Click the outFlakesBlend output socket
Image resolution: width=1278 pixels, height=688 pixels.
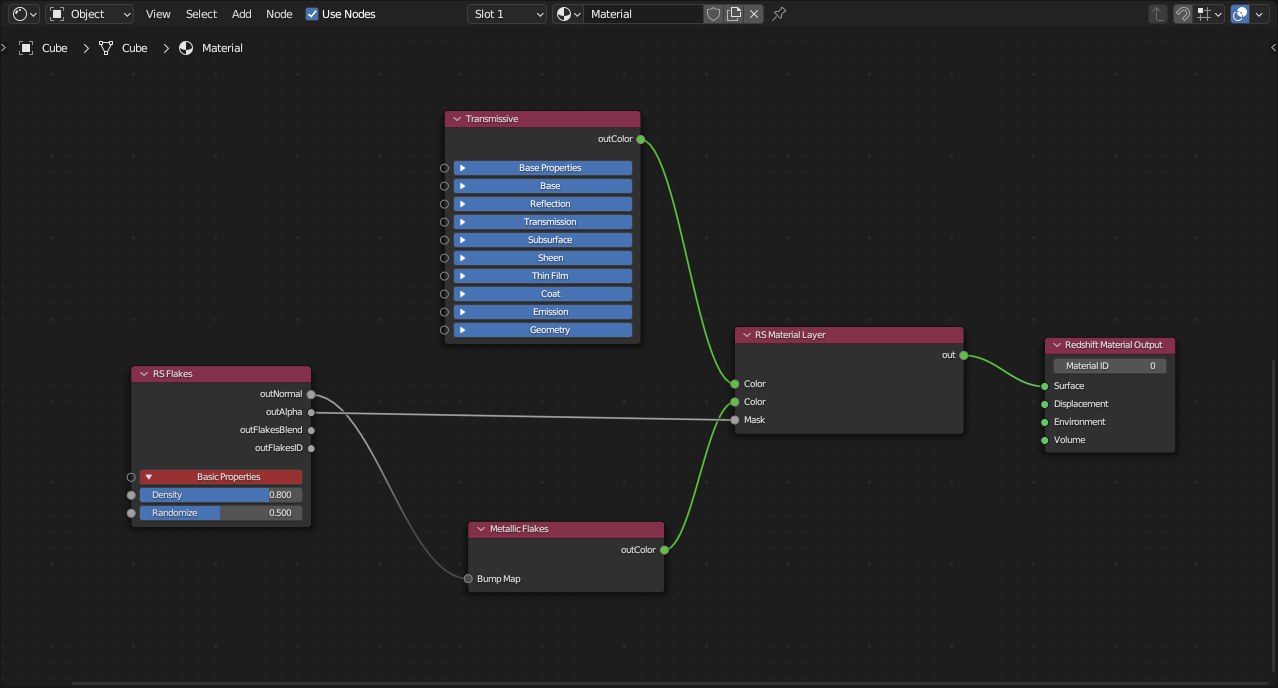[311, 430]
